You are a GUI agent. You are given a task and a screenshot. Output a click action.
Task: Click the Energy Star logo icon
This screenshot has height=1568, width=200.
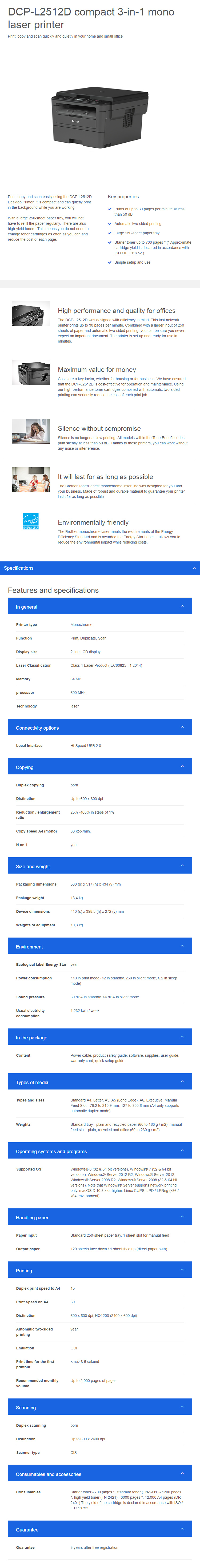30,521
